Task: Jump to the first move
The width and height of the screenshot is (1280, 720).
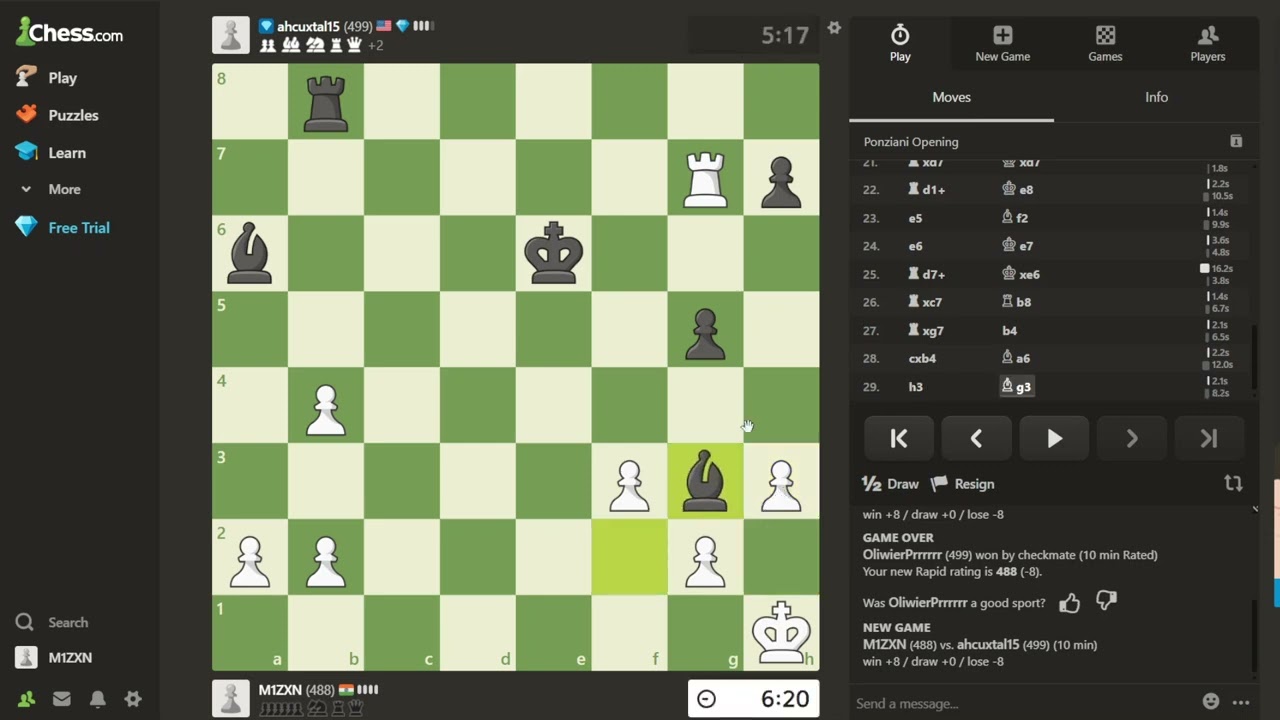Action: (899, 438)
